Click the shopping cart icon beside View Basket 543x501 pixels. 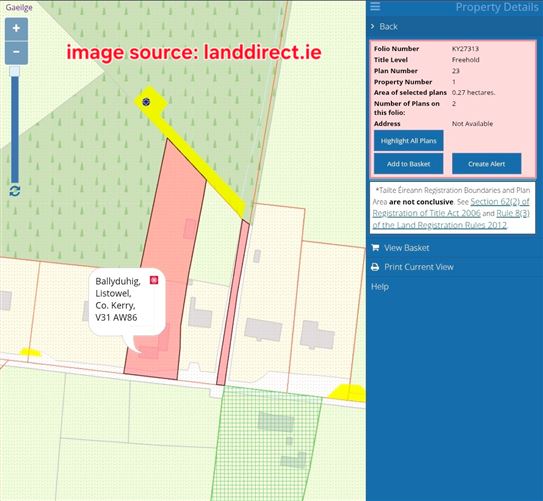pos(375,248)
